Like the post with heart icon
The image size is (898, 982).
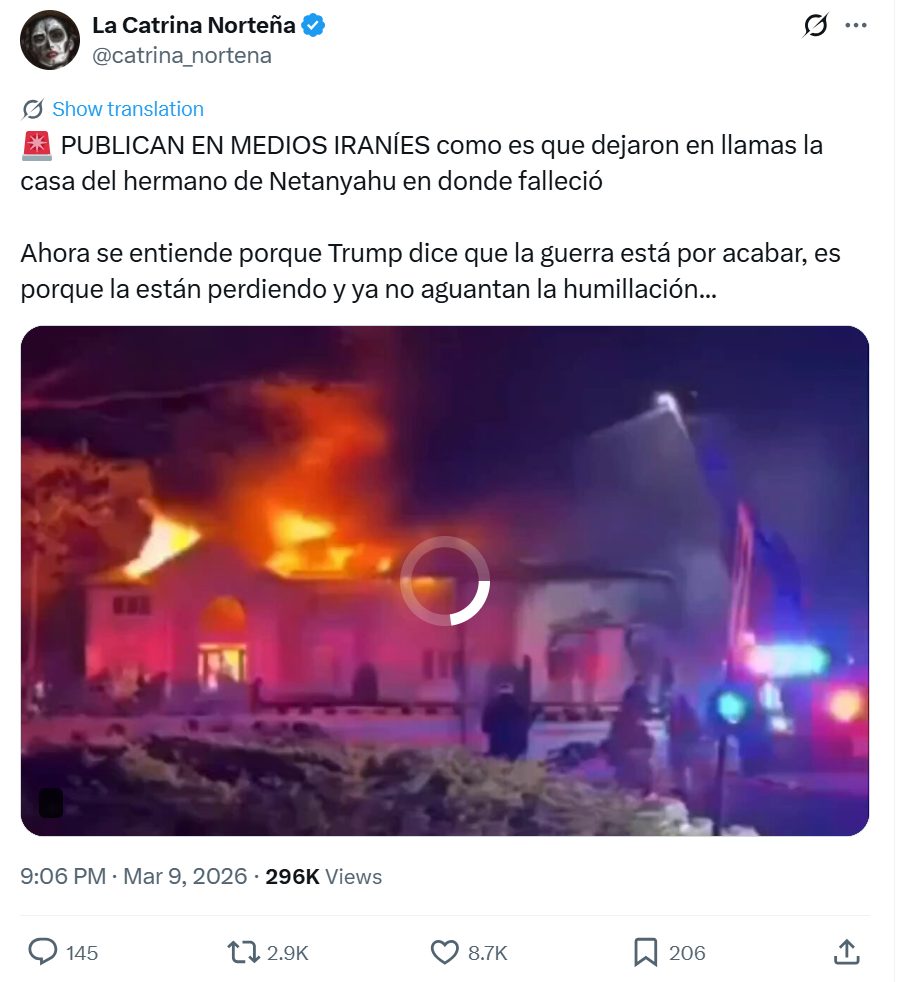click(445, 952)
